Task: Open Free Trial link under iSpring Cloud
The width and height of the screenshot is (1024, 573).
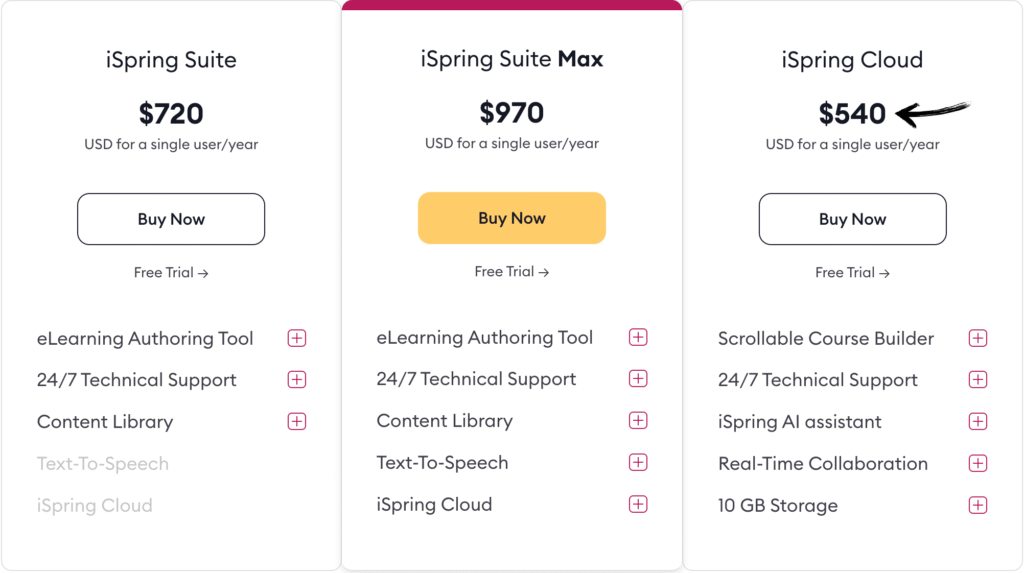Action: coord(852,272)
